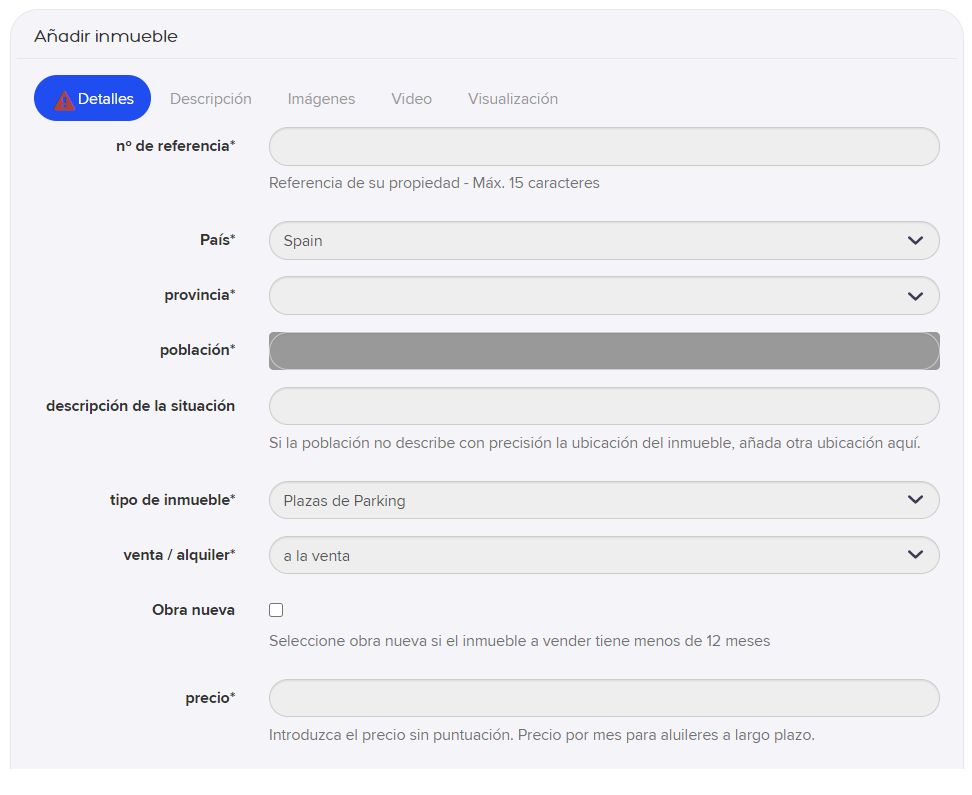Click the Obra nueva label
This screenshot has height=795, width=972.
(x=193, y=610)
